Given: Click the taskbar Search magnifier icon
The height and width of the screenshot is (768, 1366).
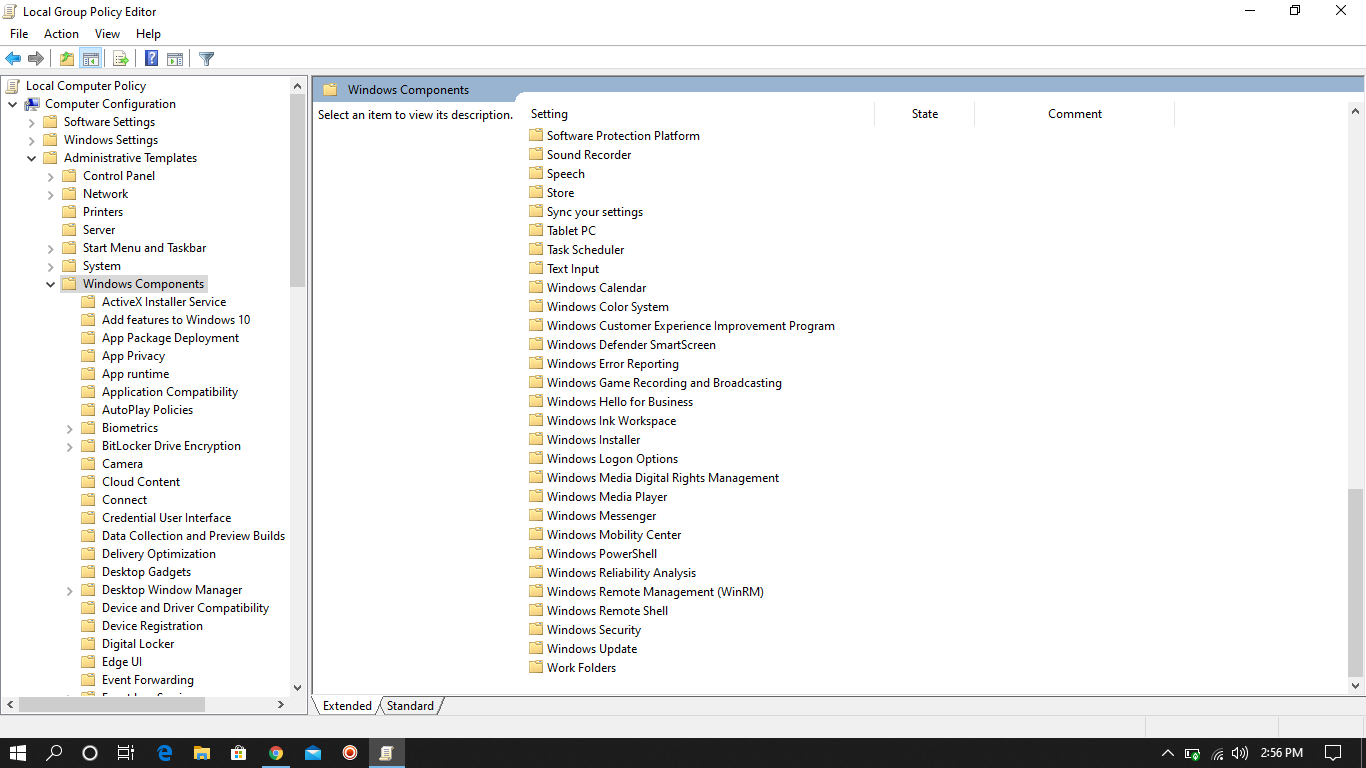Looking at the screenshot, I should (x=54, y=753).
